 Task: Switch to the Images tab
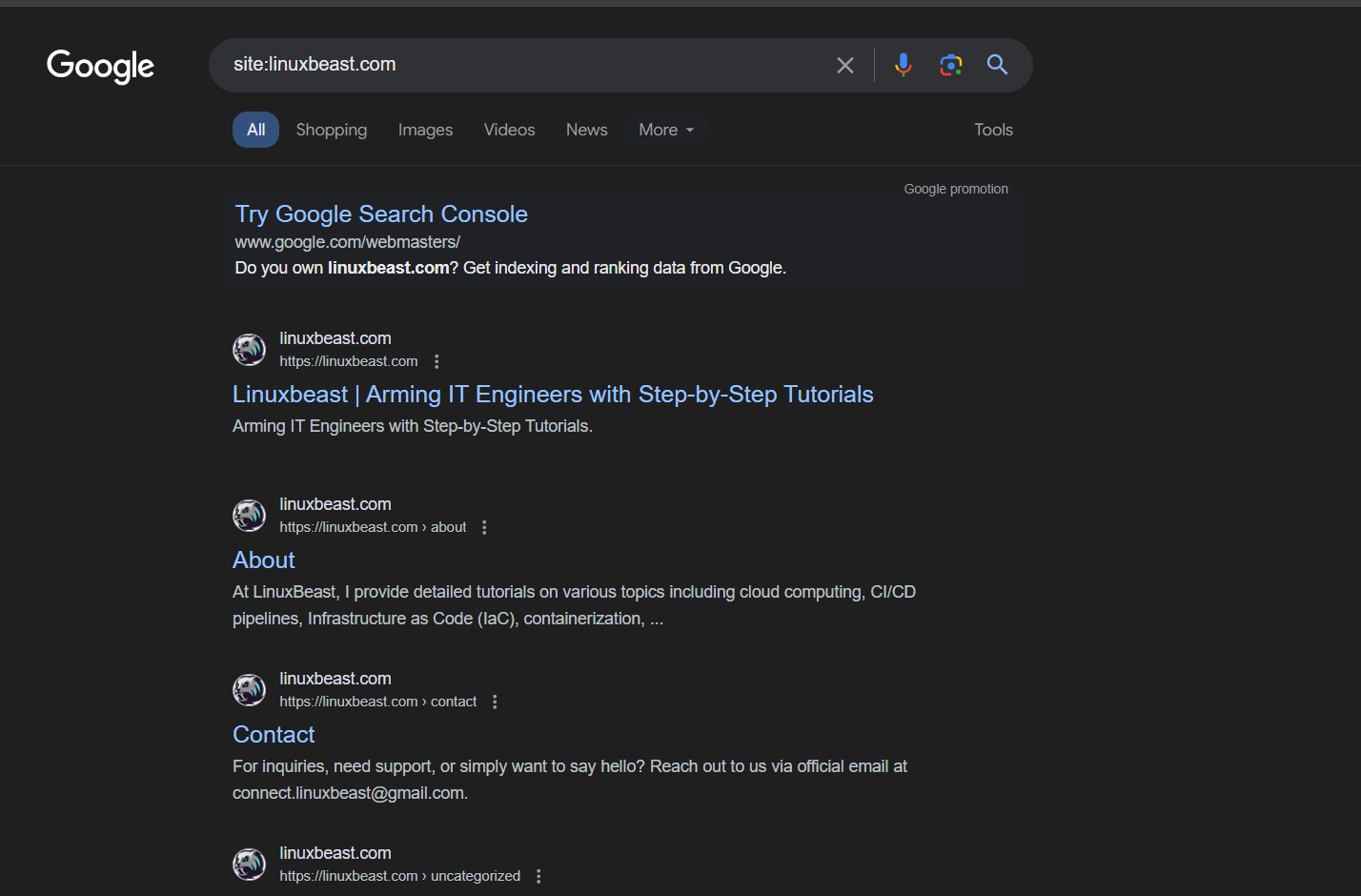click(425, 130)
